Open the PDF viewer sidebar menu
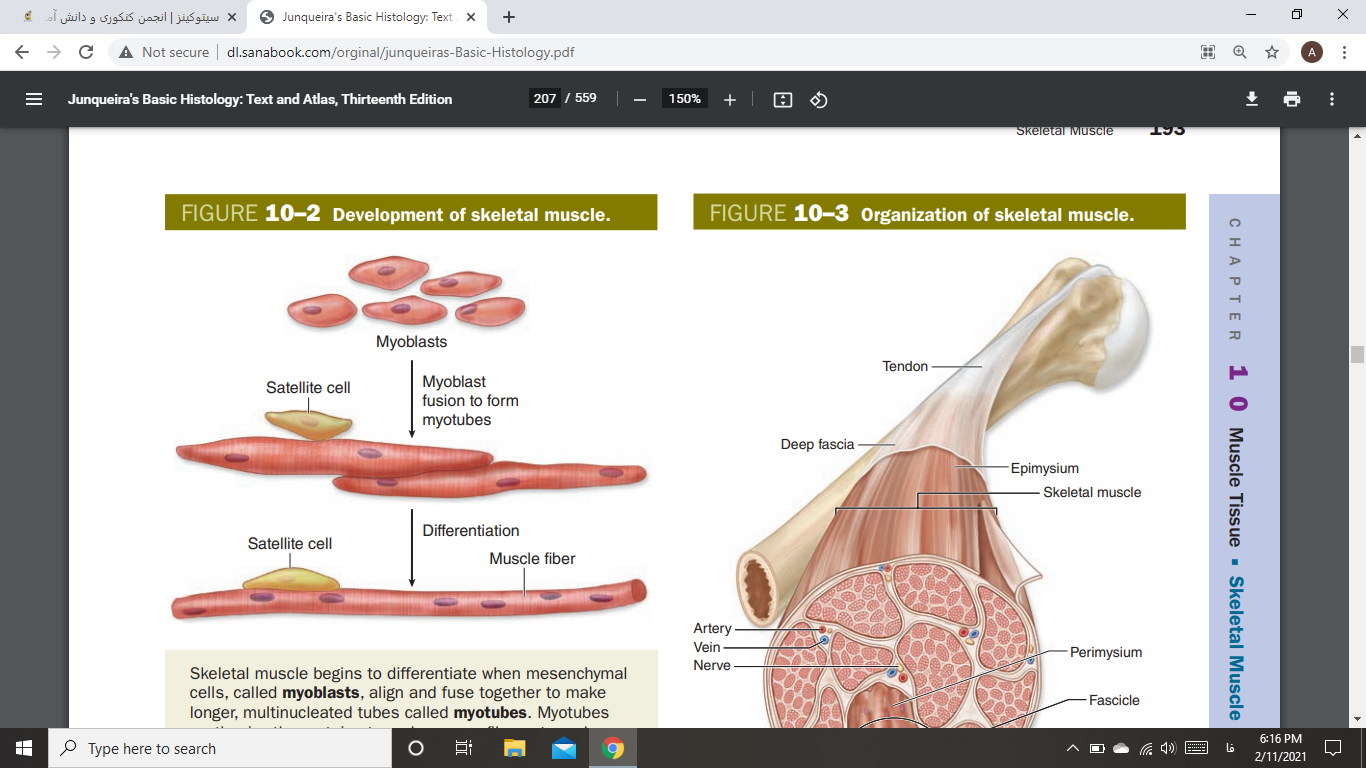This screenshot has width=1366, height=768. click(x=34, y=99)
